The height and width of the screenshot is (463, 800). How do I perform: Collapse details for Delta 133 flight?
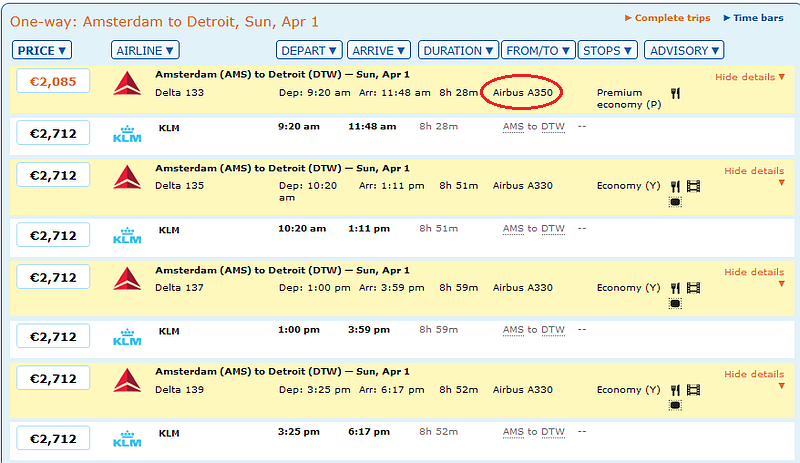[749, 77]
